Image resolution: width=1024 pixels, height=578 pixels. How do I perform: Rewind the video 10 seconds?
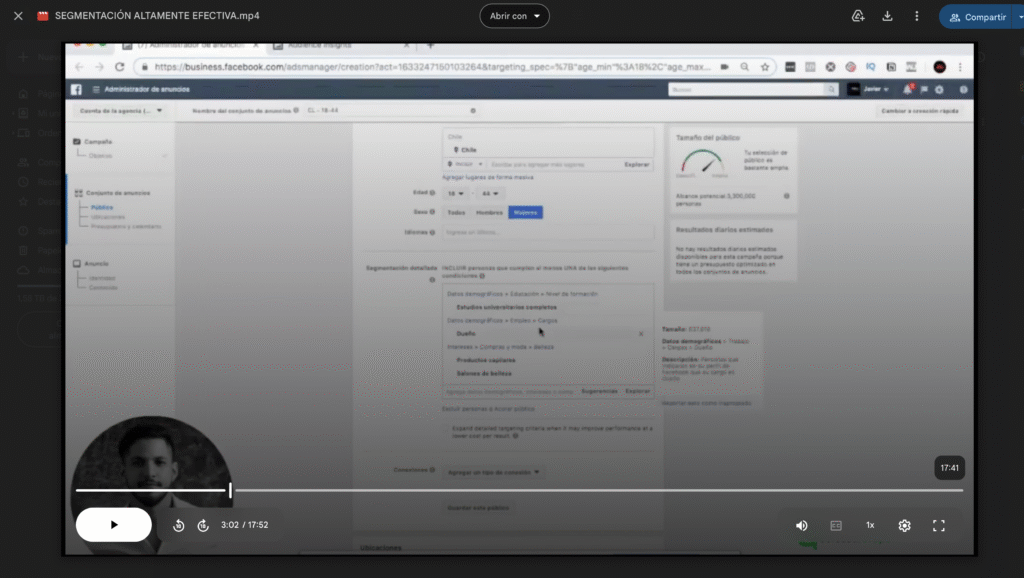point(178,525)
